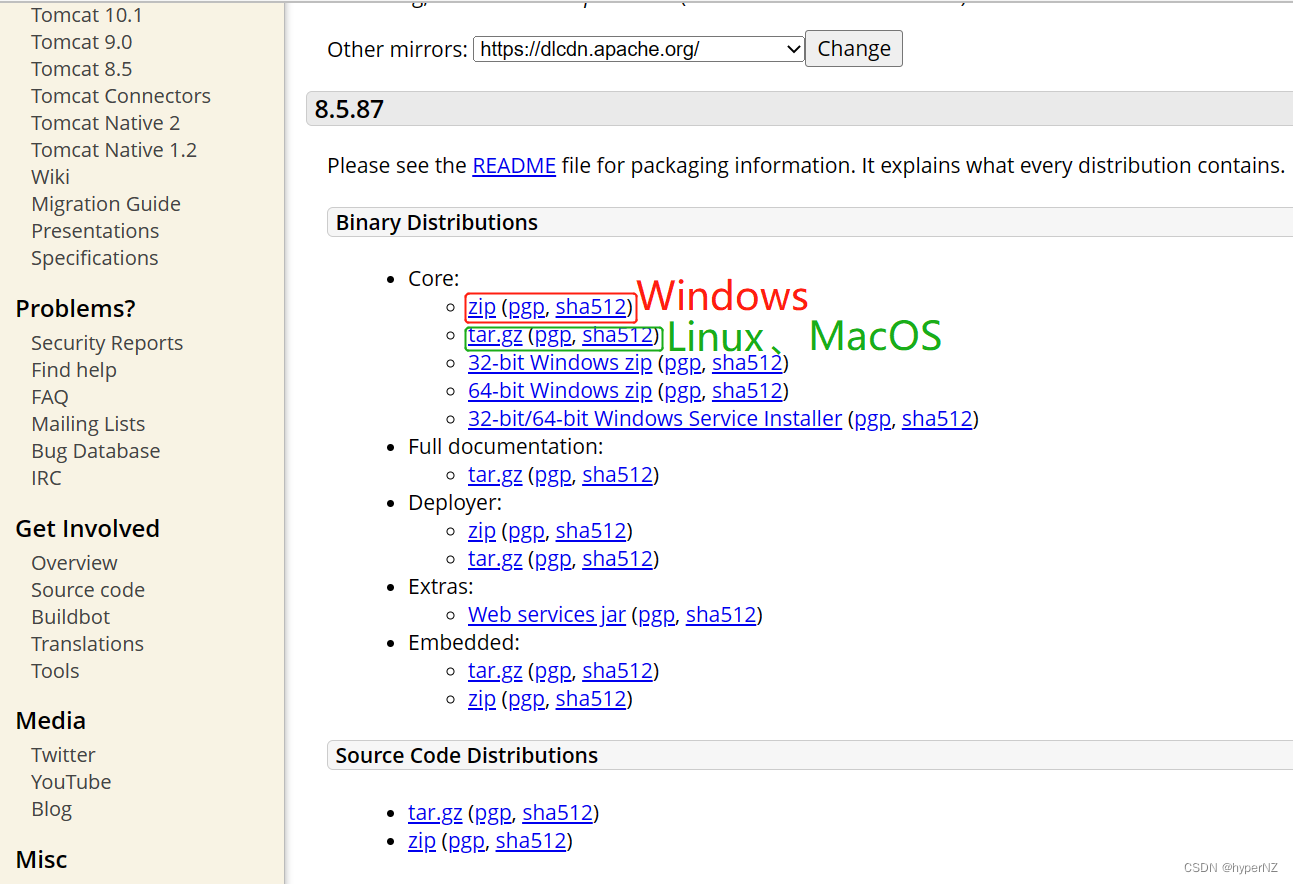Open the Tools sidebar link
The height and width of the screenshot is (884, 1293).
coord(55,671)
